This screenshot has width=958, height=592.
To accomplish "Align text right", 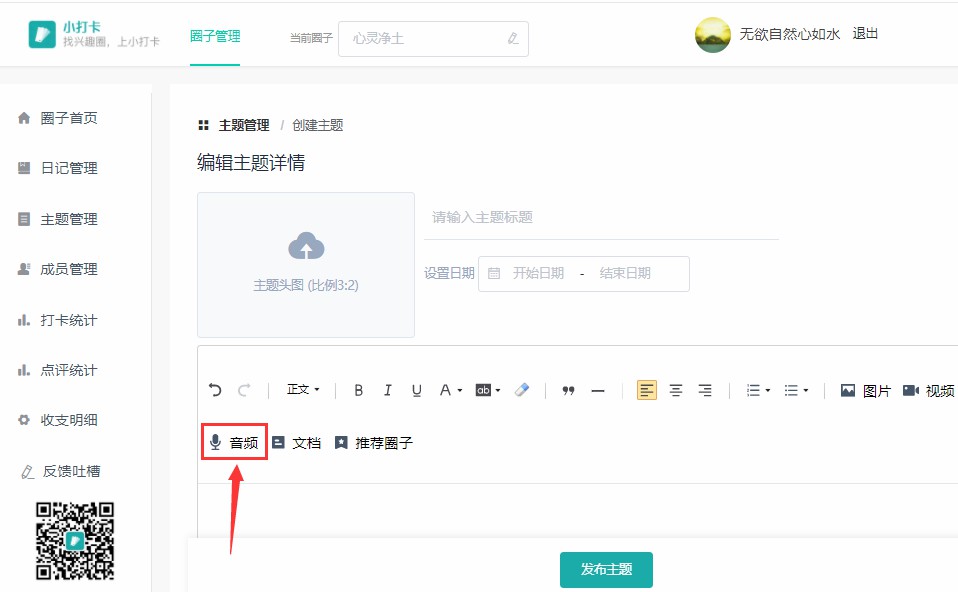I will [705, 390].
